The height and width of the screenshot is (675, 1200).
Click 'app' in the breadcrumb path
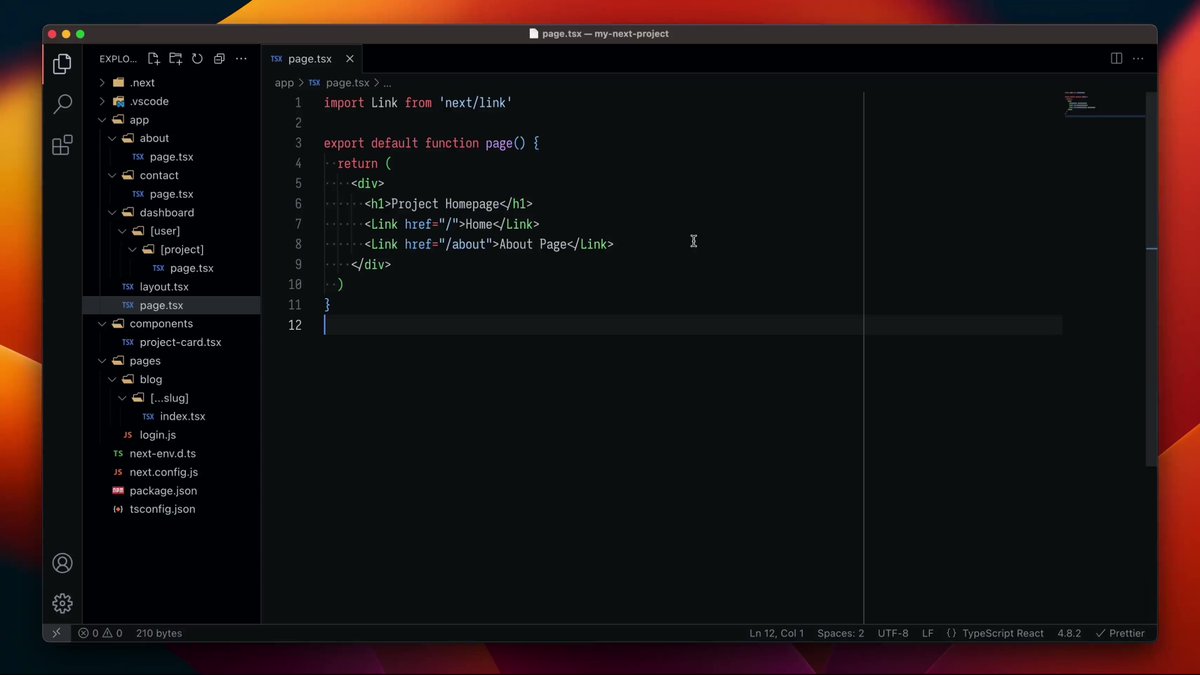[x=285, y=83]
